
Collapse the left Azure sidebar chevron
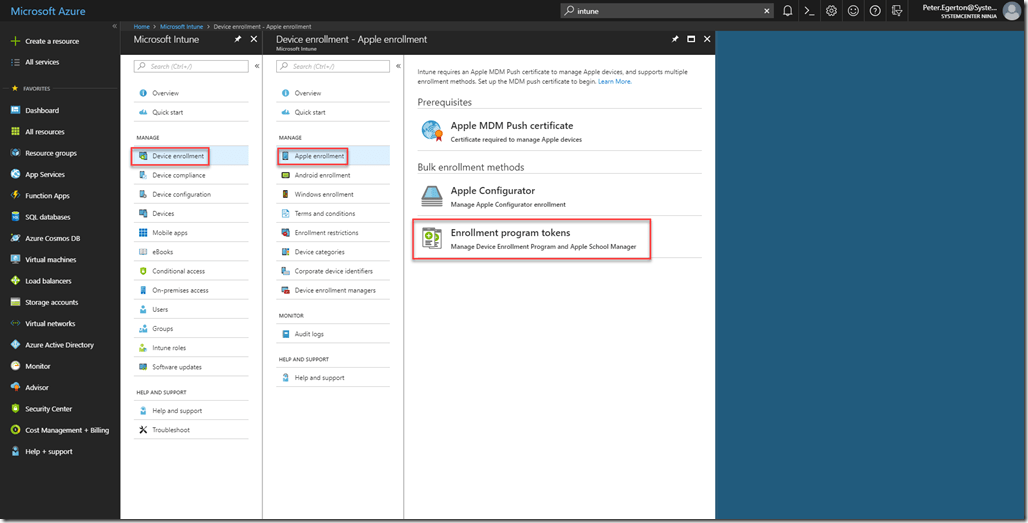114,25
